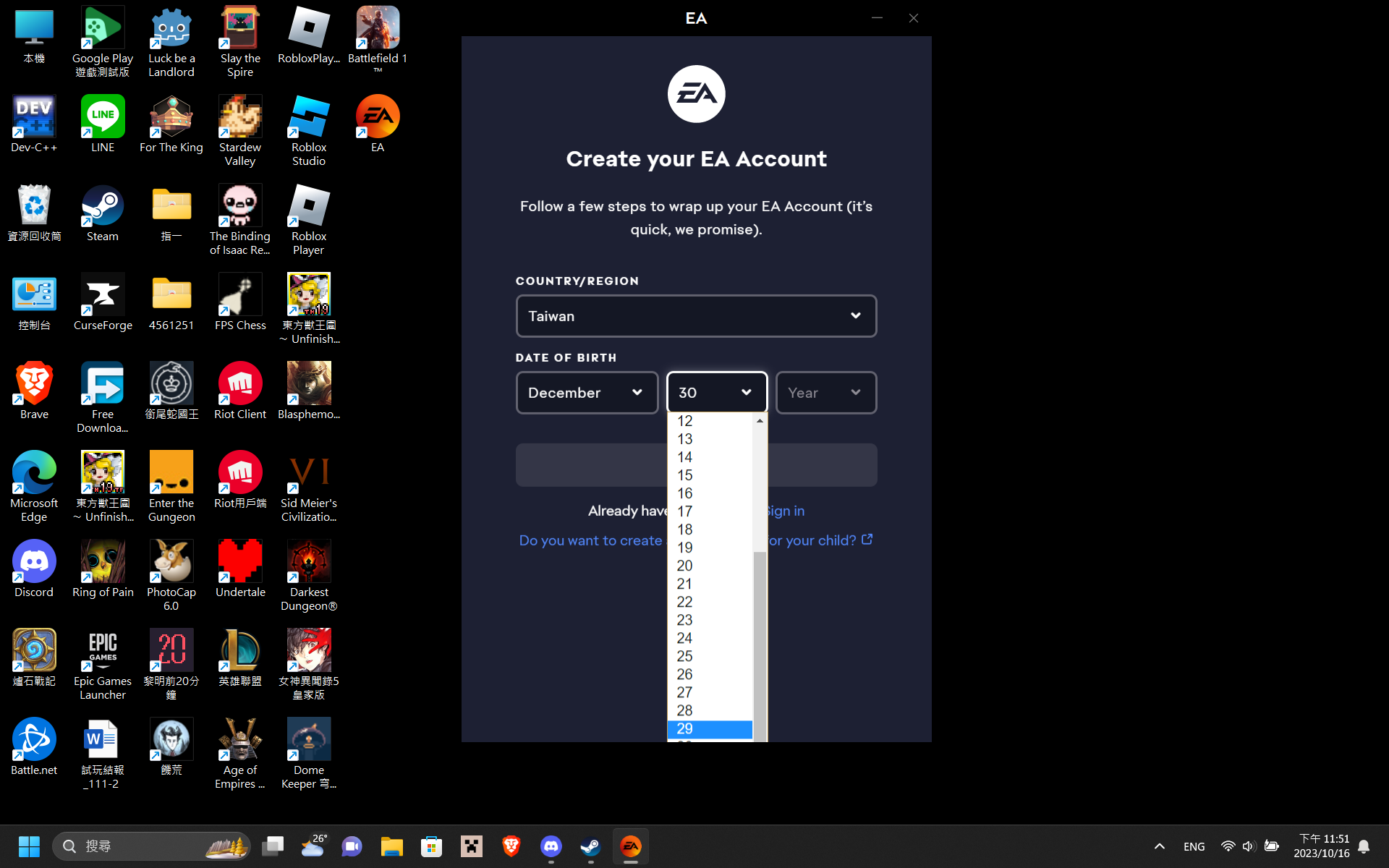Expand the Country/Region Taiwan dropdown
Screen dimensions: 1389x868
696,316
